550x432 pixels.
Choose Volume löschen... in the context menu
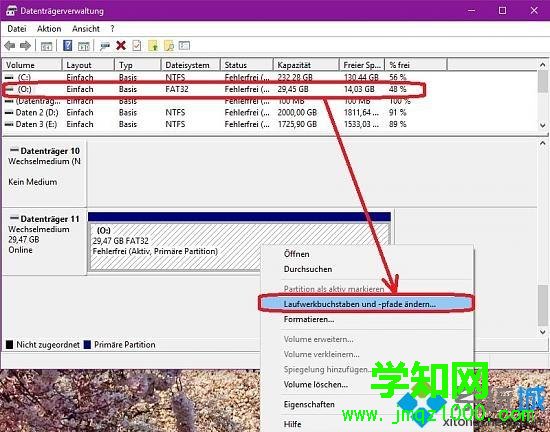[x=316, y=384]
